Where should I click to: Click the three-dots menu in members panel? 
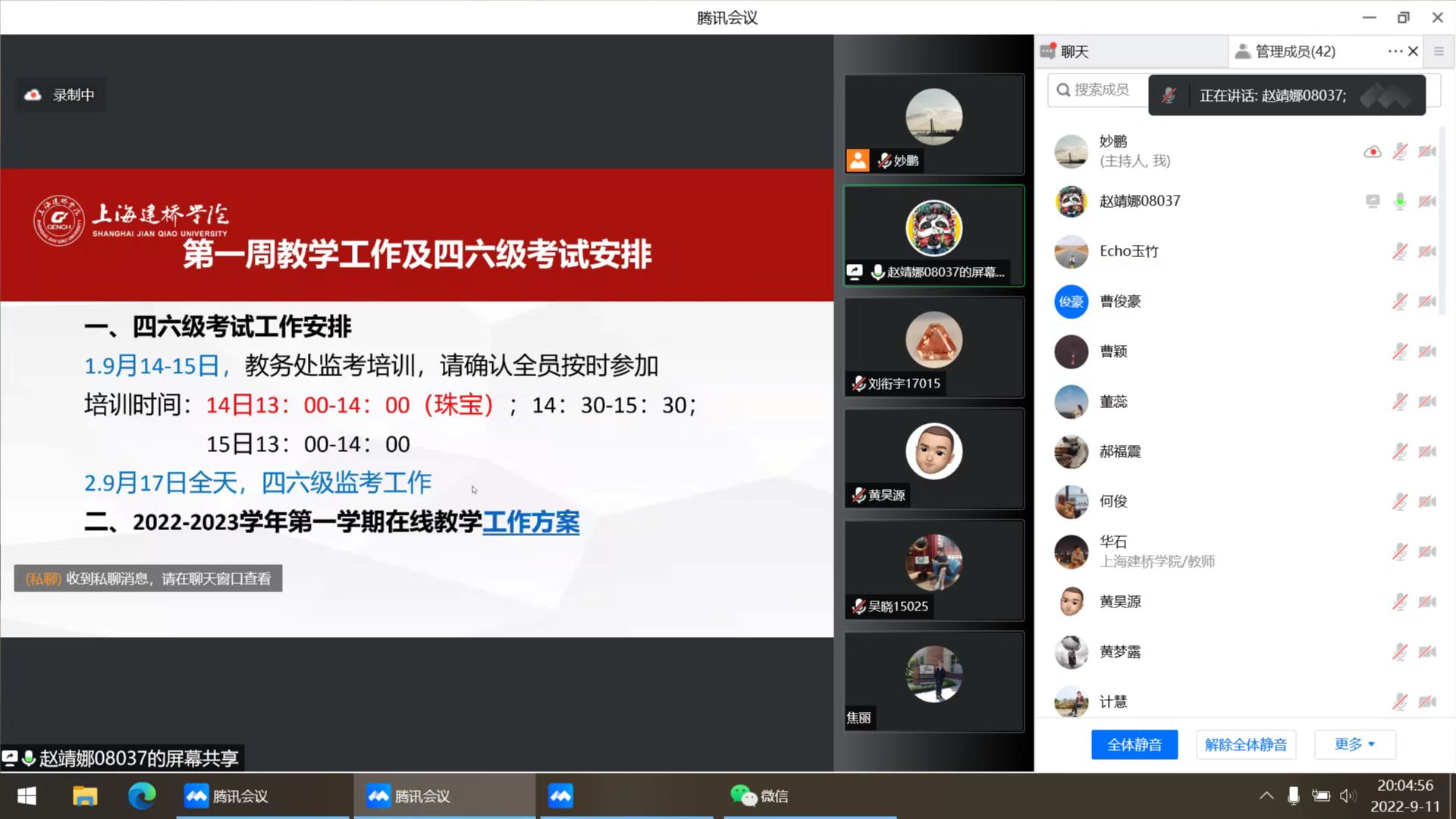click(1394, 52)
